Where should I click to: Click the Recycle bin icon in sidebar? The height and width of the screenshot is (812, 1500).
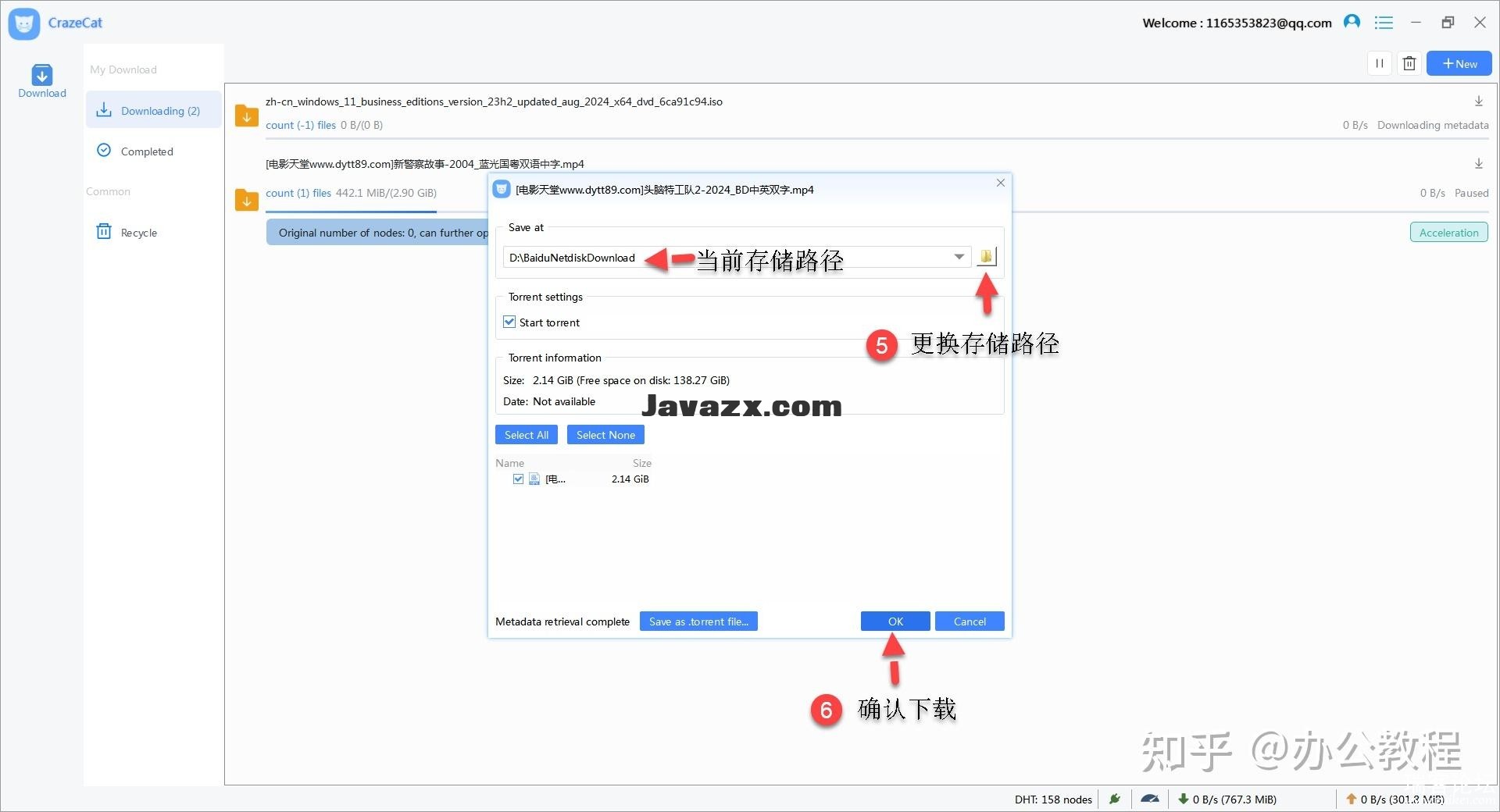coord(104,231)
